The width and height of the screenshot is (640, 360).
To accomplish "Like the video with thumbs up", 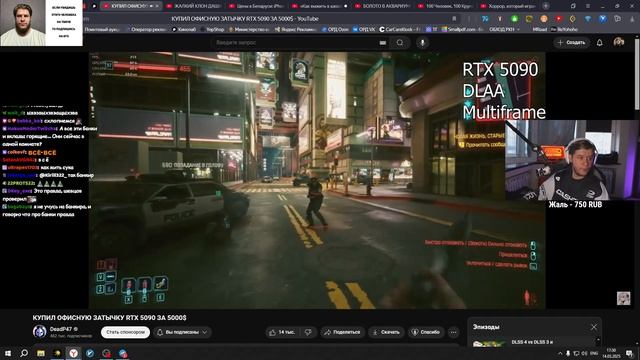I will click(282, 332).
